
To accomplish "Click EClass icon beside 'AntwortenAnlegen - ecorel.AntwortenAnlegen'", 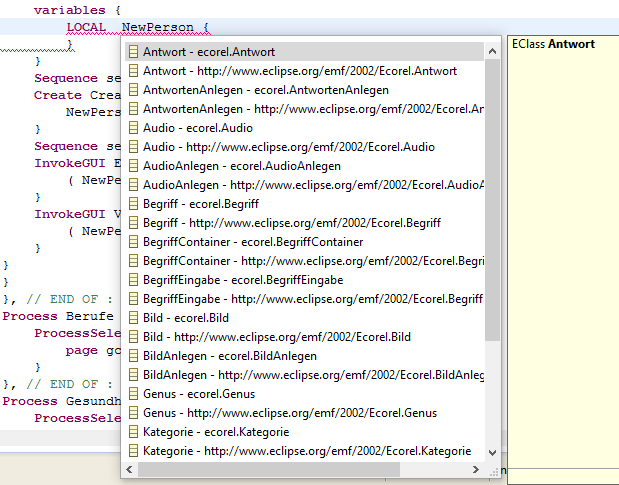I will pyautogui.click(x=133, y=90).
